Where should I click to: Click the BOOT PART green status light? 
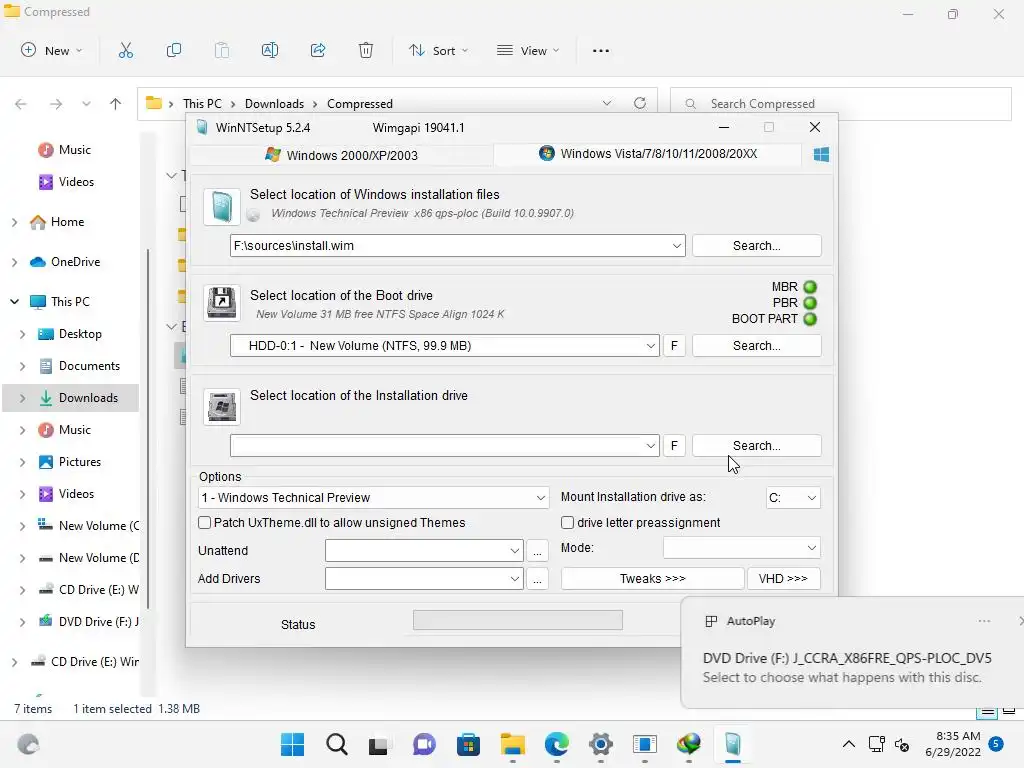(x=810, y=319)
